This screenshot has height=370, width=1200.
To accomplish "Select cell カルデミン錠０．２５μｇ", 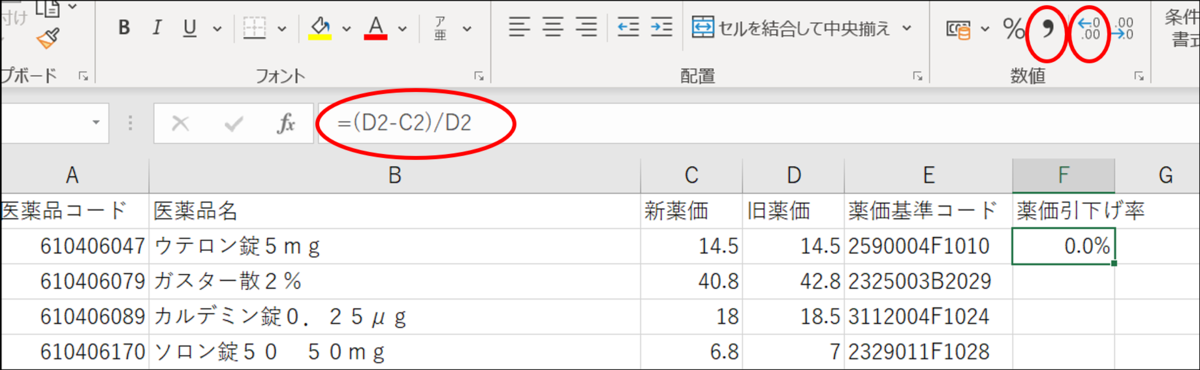I will 395,318.
